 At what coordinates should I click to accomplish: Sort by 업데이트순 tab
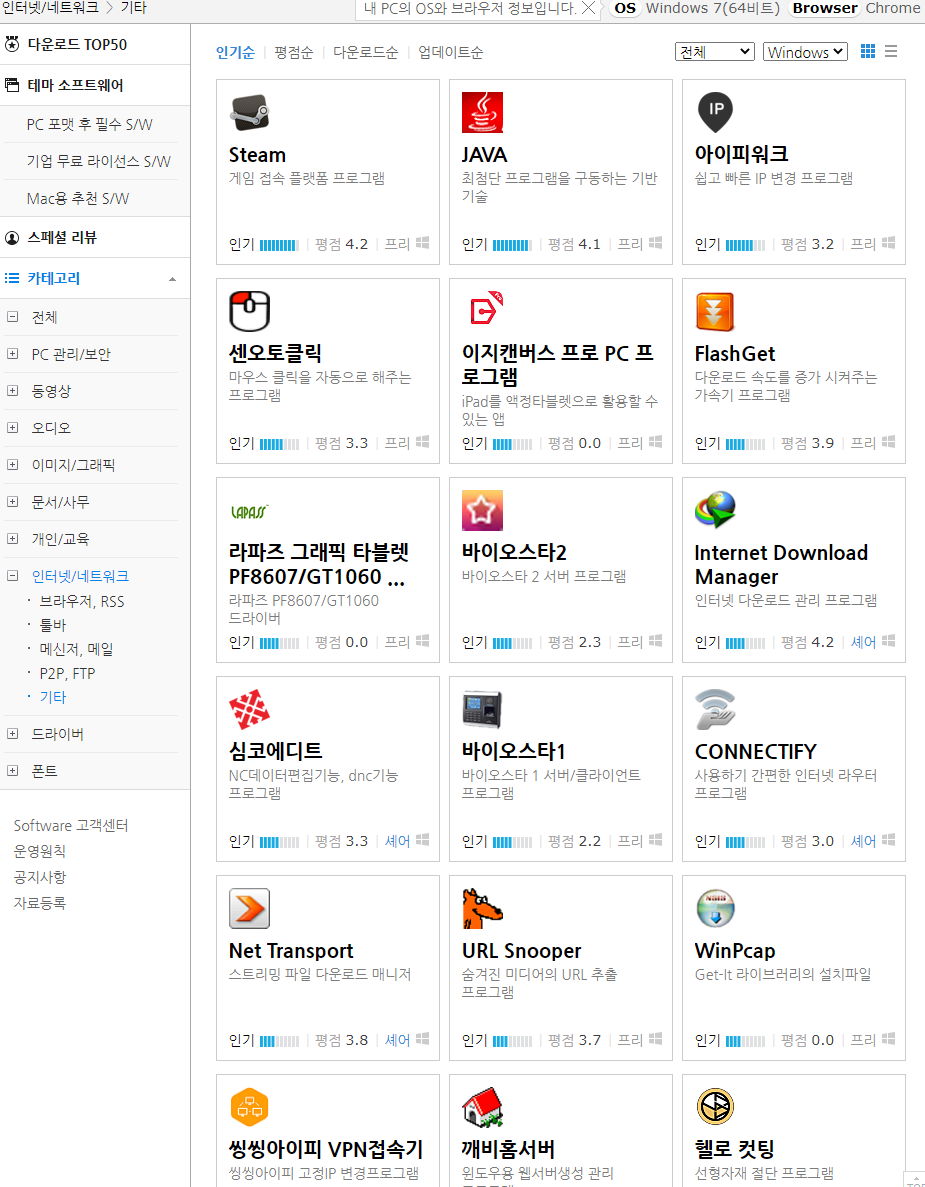[450, 52]
